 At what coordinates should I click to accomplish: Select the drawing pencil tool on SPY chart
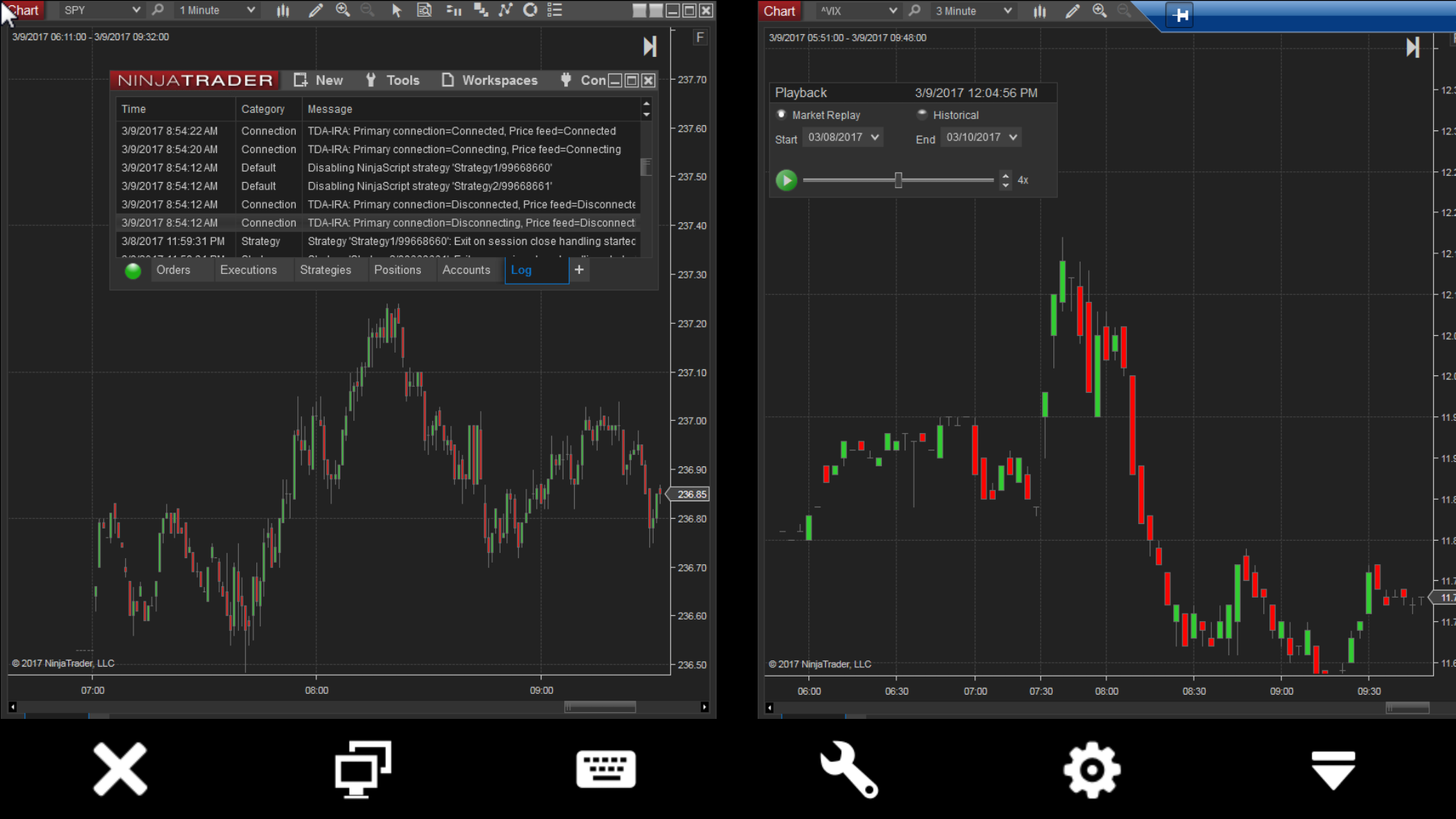[315, 11]
